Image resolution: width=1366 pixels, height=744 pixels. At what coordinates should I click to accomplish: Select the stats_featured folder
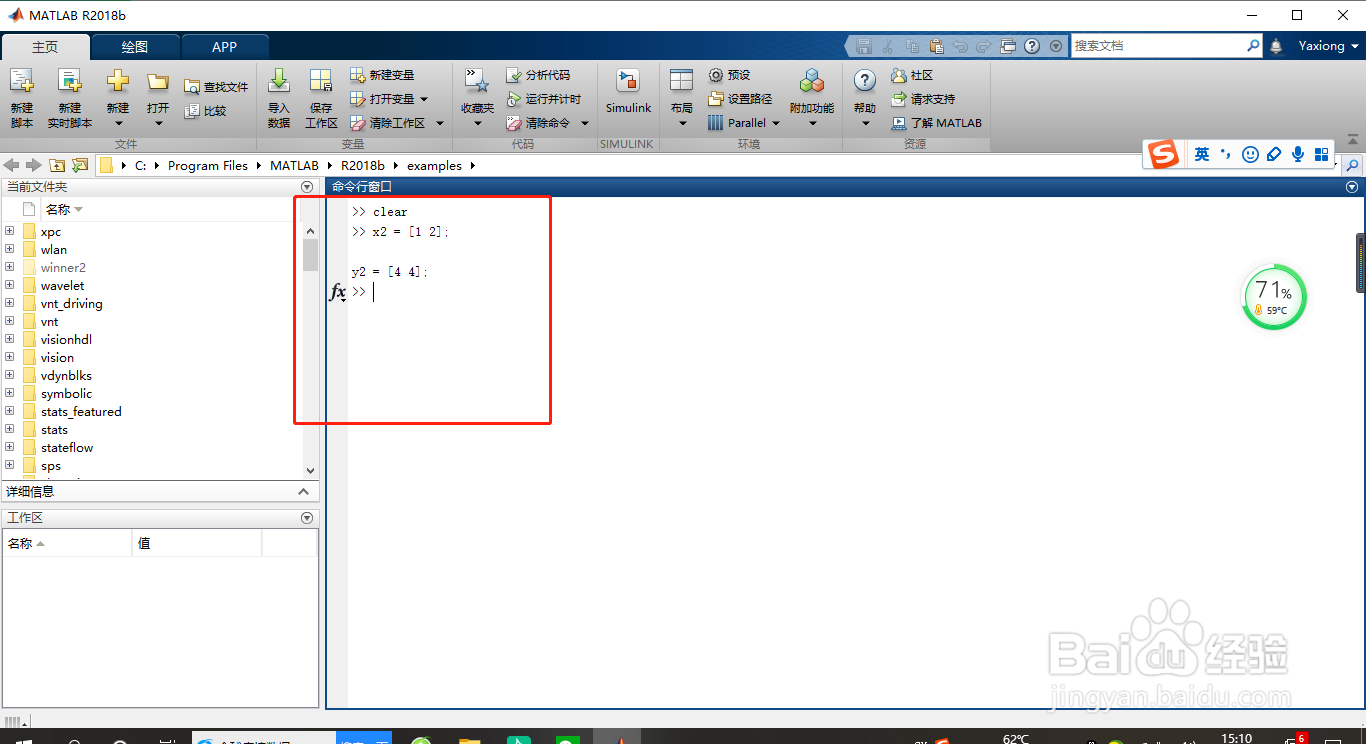(81, 411)
